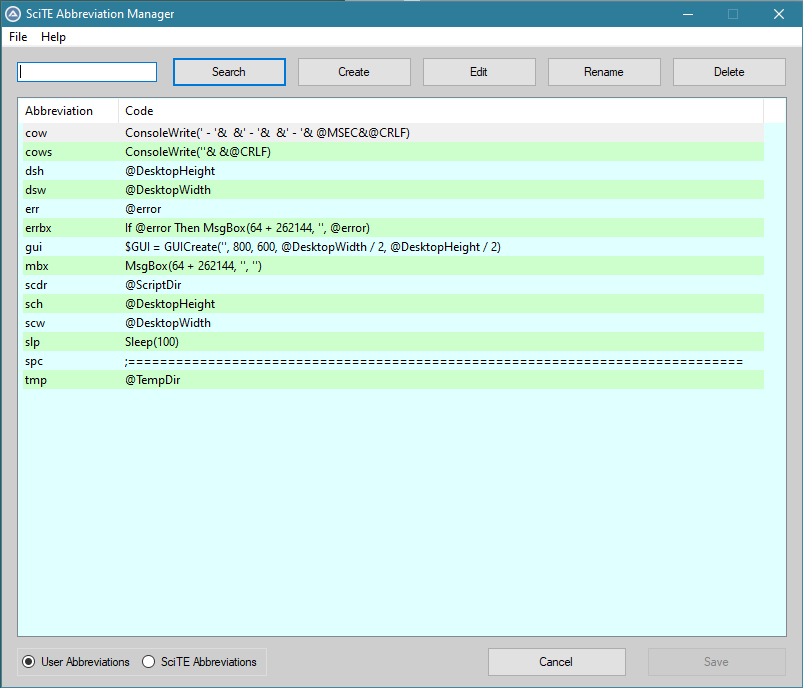Open the File menu
Image resolution: width=803 pixels, height=688 pixels.
click(18, 37)
